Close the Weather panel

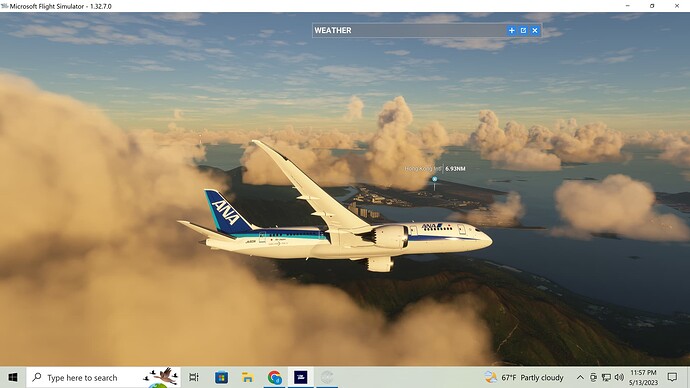click(x=535, y=30)
